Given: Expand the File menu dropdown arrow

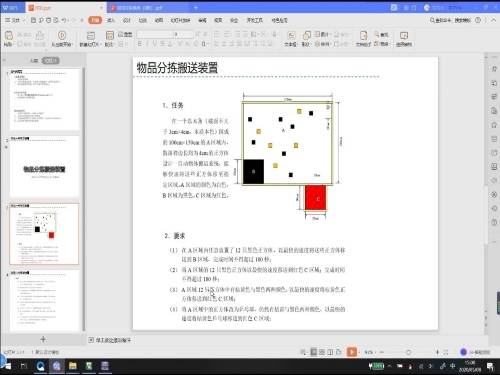Looking at the screenshot, I should pos(23,20).
